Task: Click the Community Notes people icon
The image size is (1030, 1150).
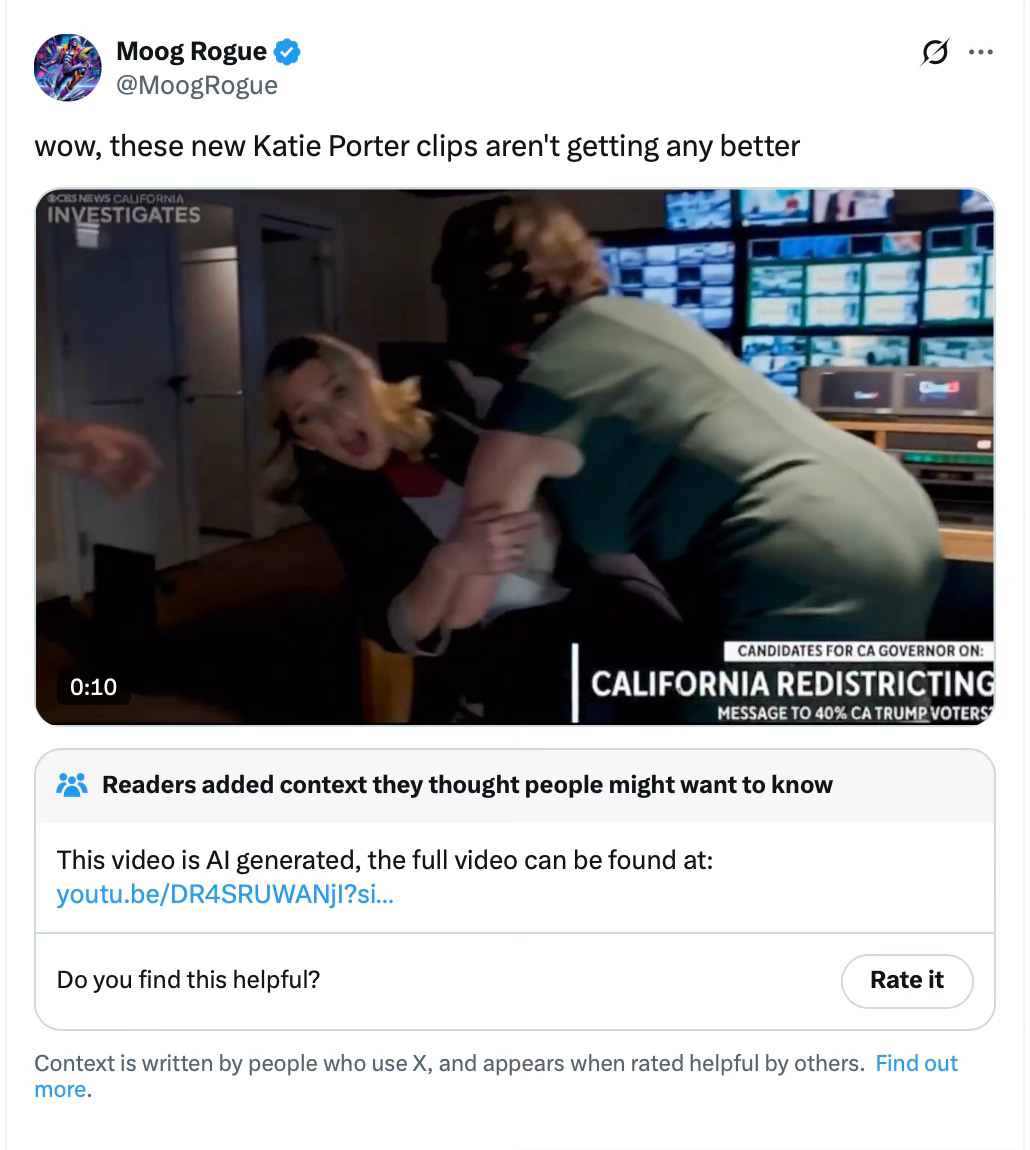Action: tap(72, 785)
